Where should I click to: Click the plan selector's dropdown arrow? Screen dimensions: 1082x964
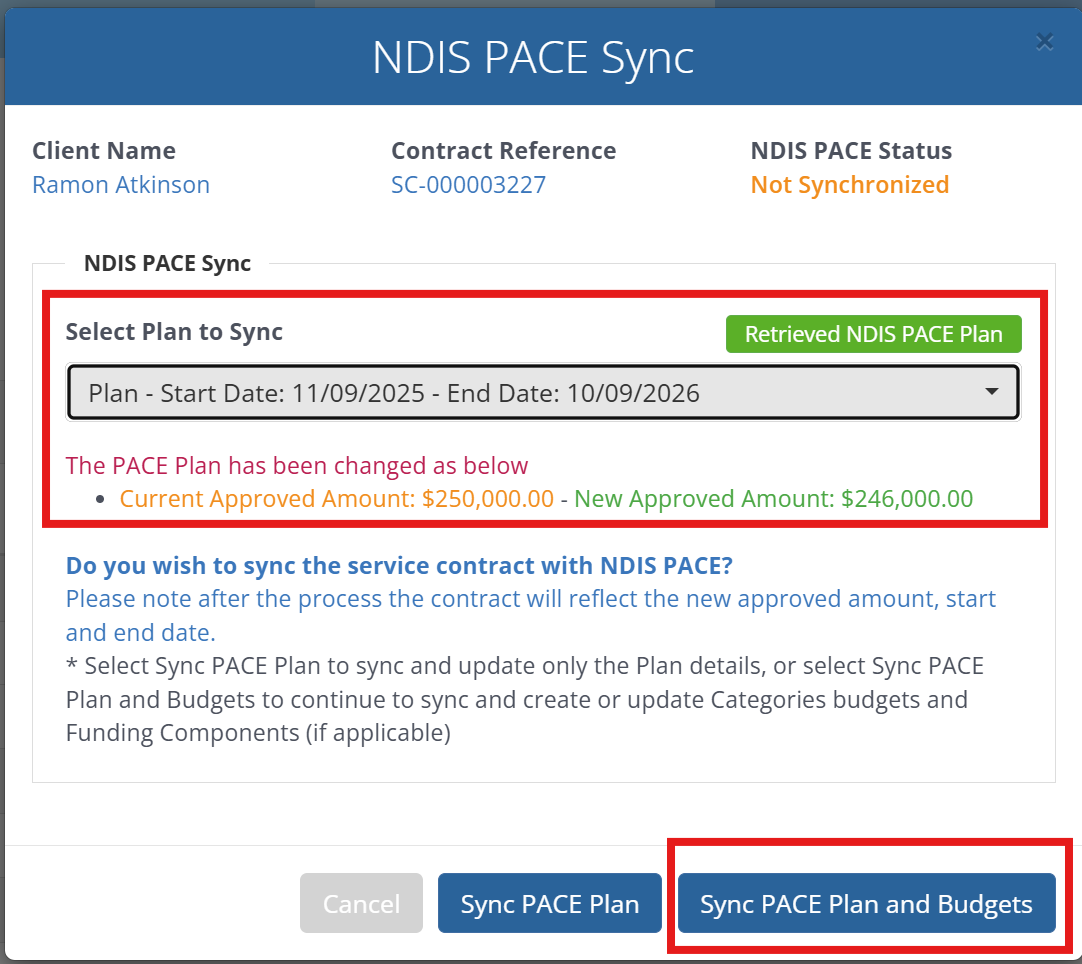[991, 392]
